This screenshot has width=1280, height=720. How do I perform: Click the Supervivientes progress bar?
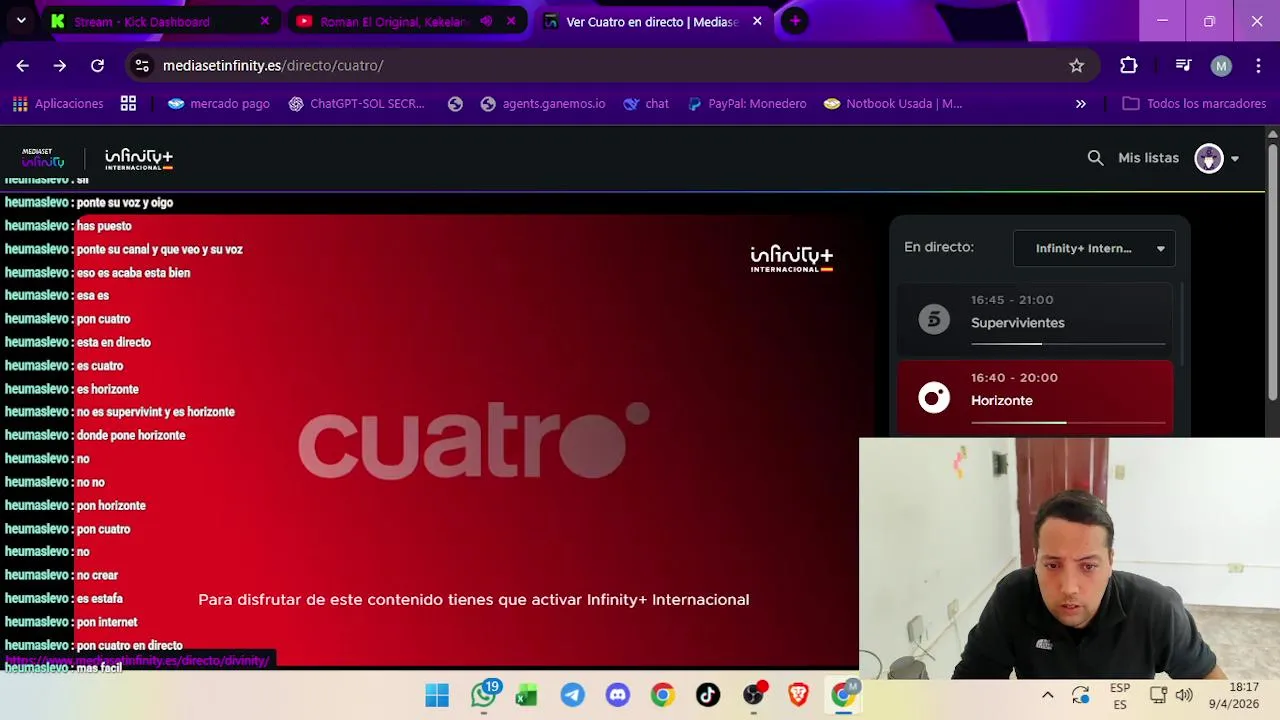[1068, 344]
